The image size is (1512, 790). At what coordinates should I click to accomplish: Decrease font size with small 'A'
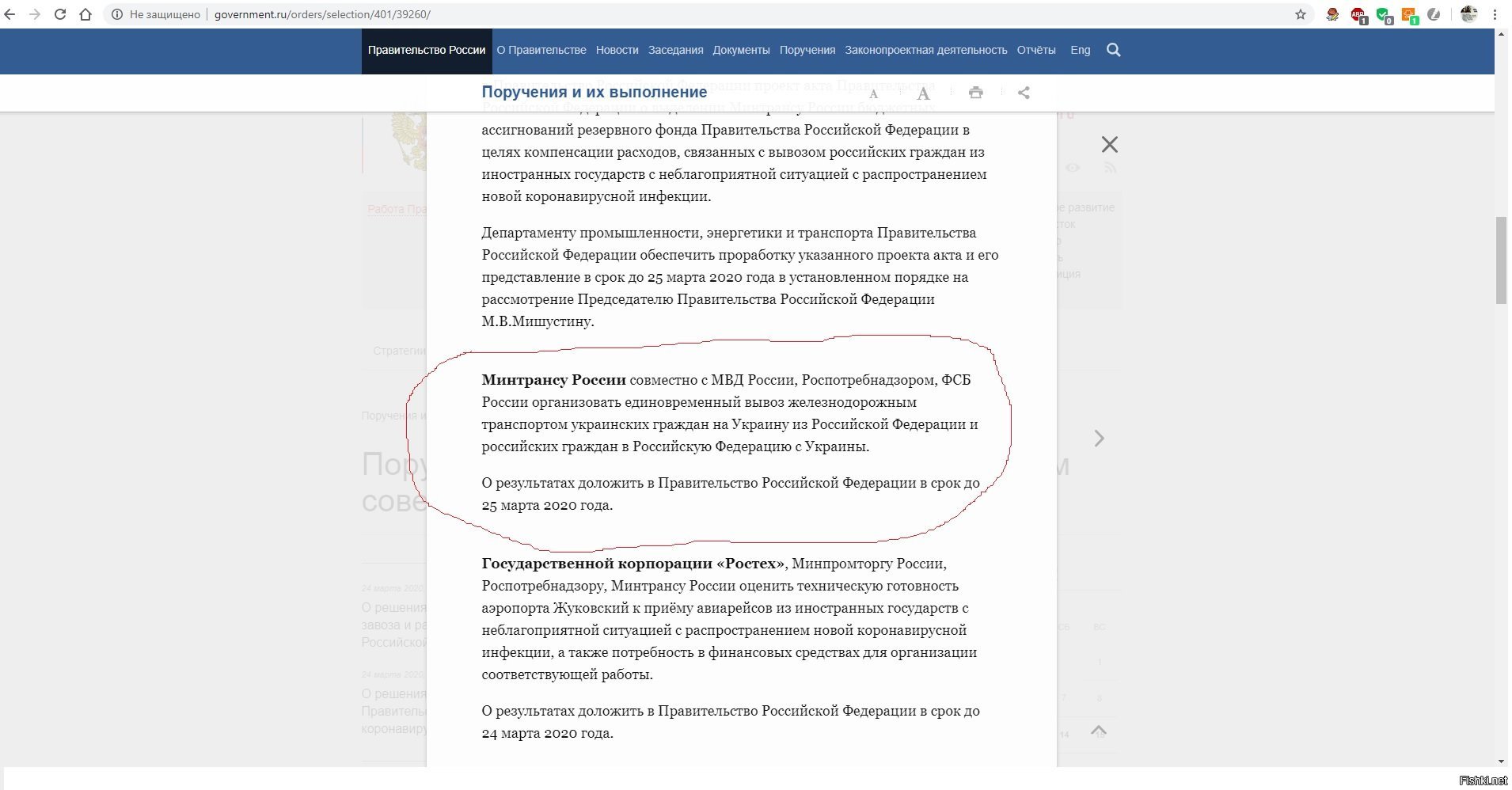point(873,93)
